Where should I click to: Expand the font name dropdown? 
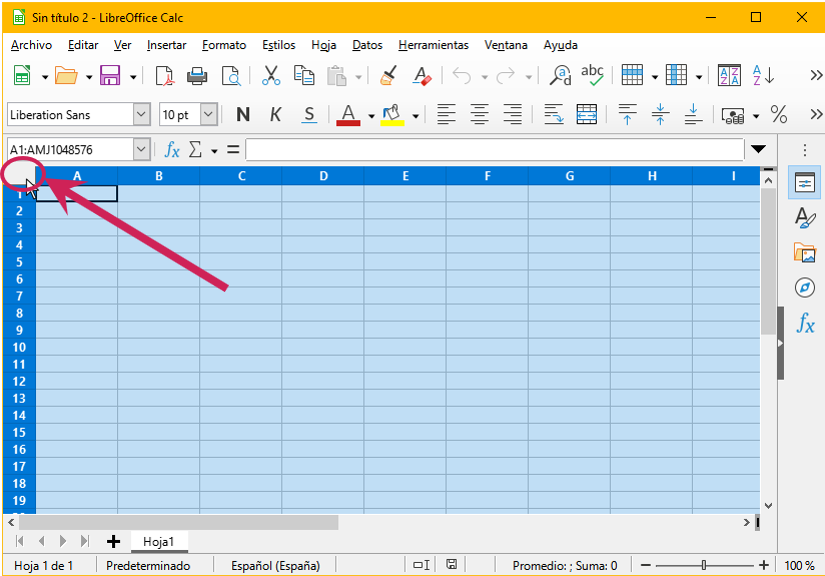tap(140, 115)
